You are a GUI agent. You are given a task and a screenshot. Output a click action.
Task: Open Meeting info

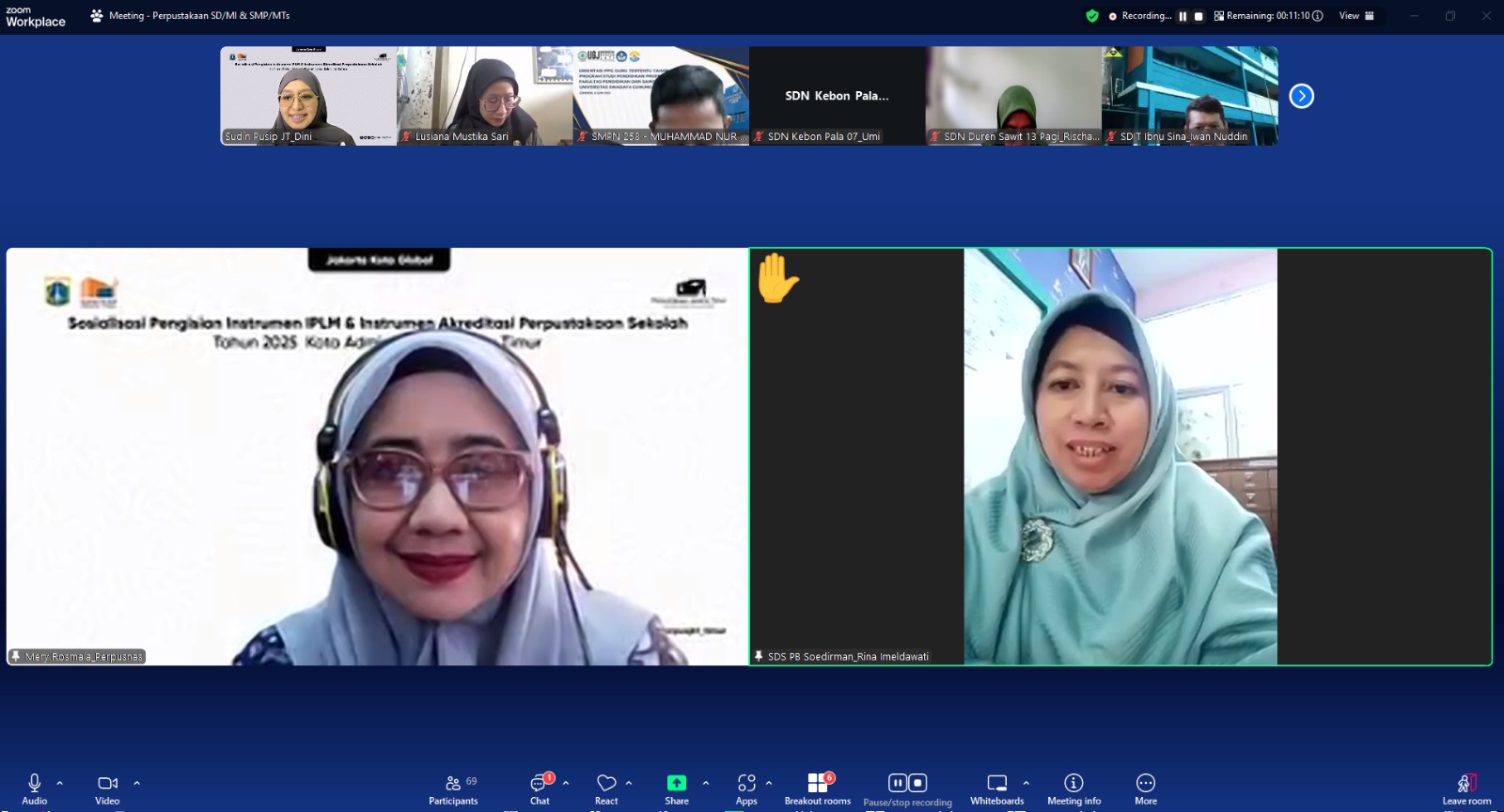pyautogui.click(x=1073, y=789)
